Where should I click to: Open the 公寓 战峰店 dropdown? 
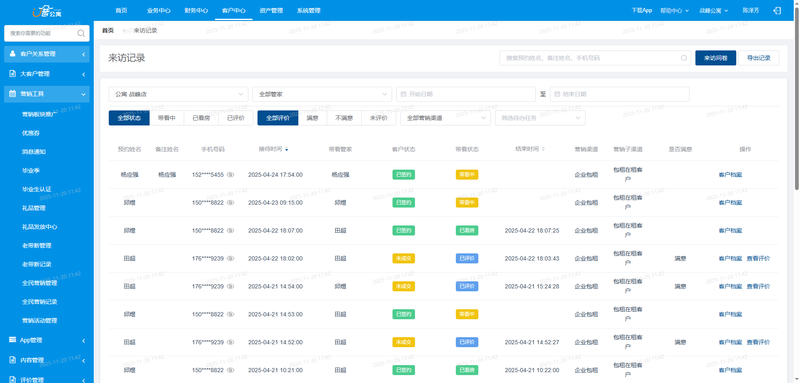click(x=178, y=94)
